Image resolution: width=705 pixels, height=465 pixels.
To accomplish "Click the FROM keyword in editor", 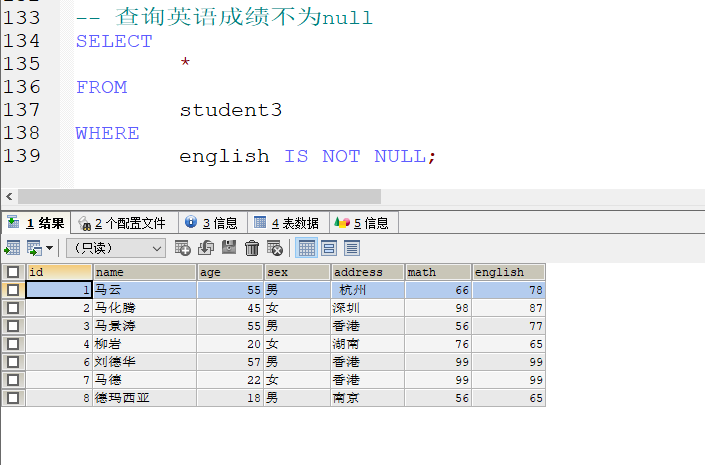I will click(x=102, y=87).
